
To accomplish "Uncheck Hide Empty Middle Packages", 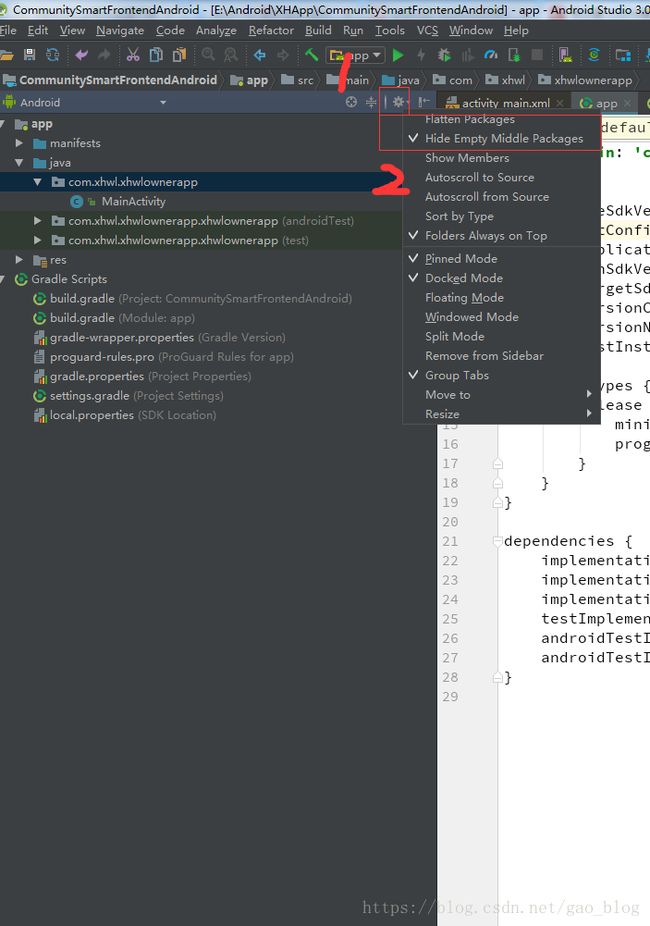I will click(504, 139).
